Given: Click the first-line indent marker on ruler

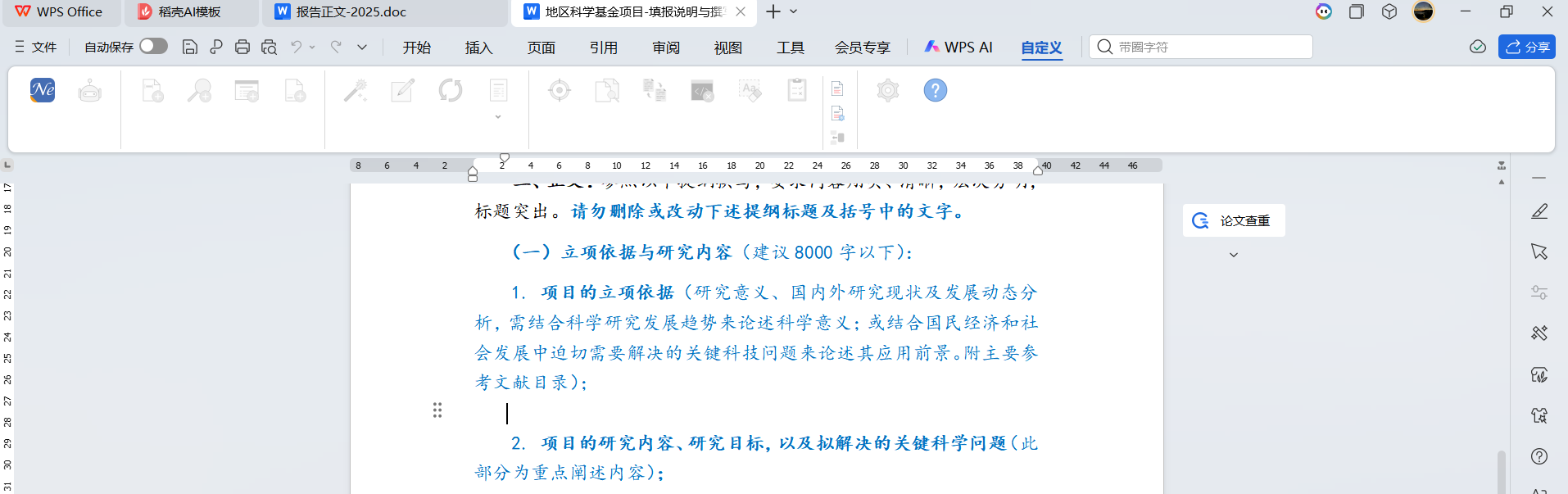Looking at the screenshot, I should point(505,157).
